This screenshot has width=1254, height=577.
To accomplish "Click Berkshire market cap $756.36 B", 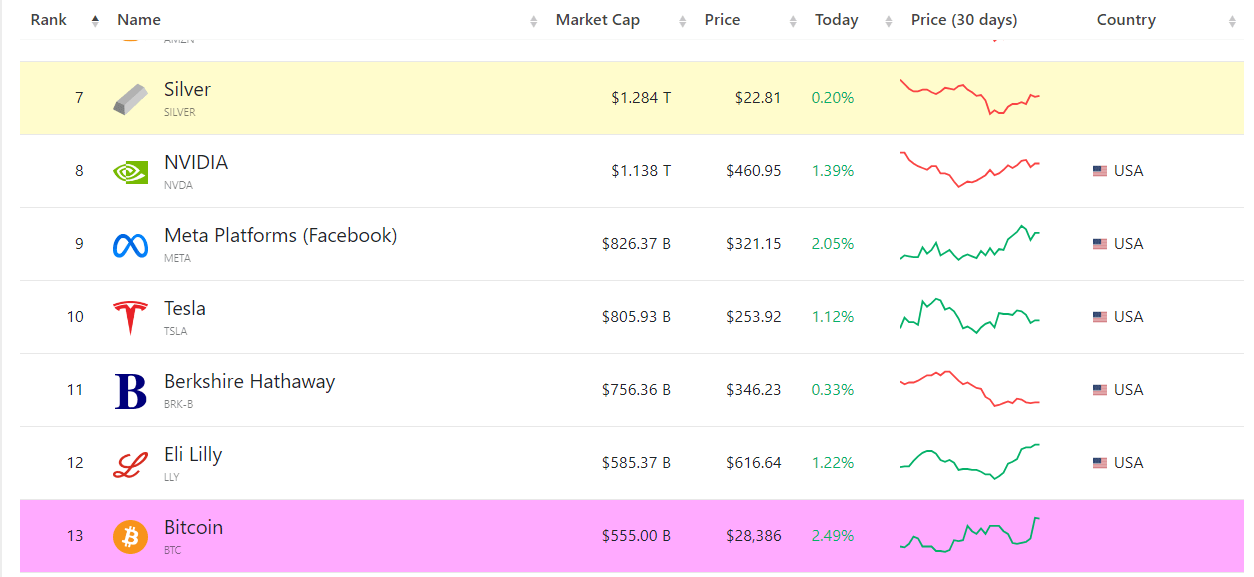I will (x=636, y=390).
